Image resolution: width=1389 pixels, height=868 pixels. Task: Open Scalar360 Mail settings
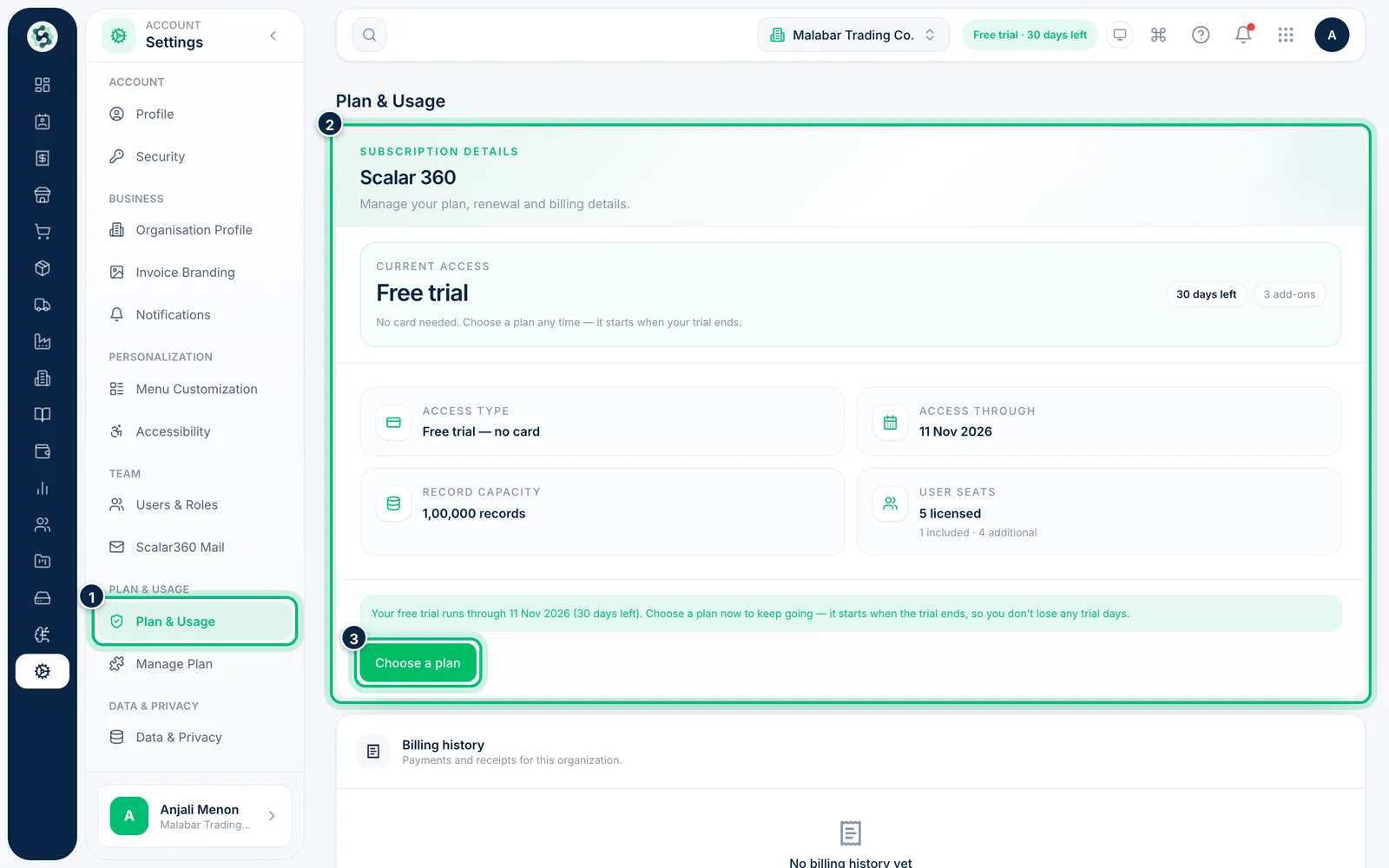[x=194, y=548]
